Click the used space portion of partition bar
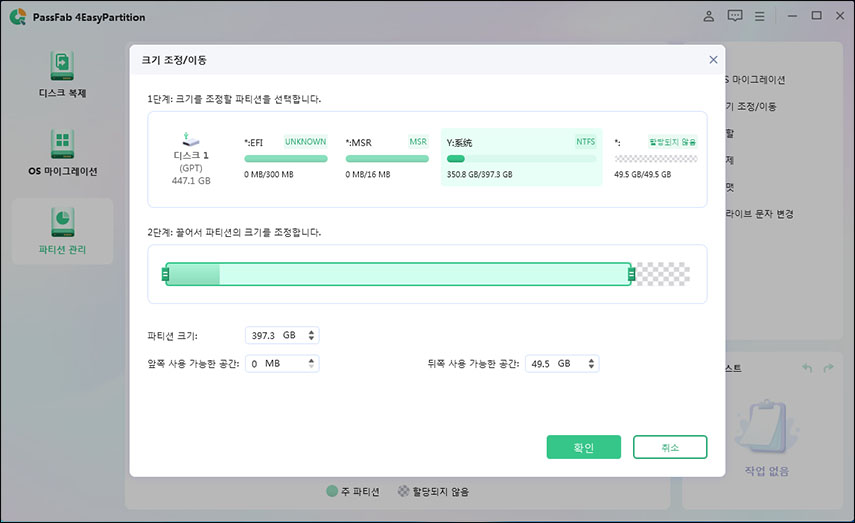The image size is (855, 523). point(194,274)
